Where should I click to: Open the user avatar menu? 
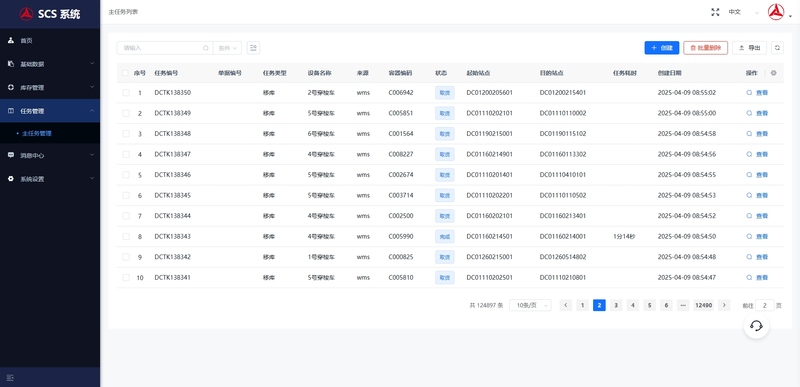tap(776, 12)
